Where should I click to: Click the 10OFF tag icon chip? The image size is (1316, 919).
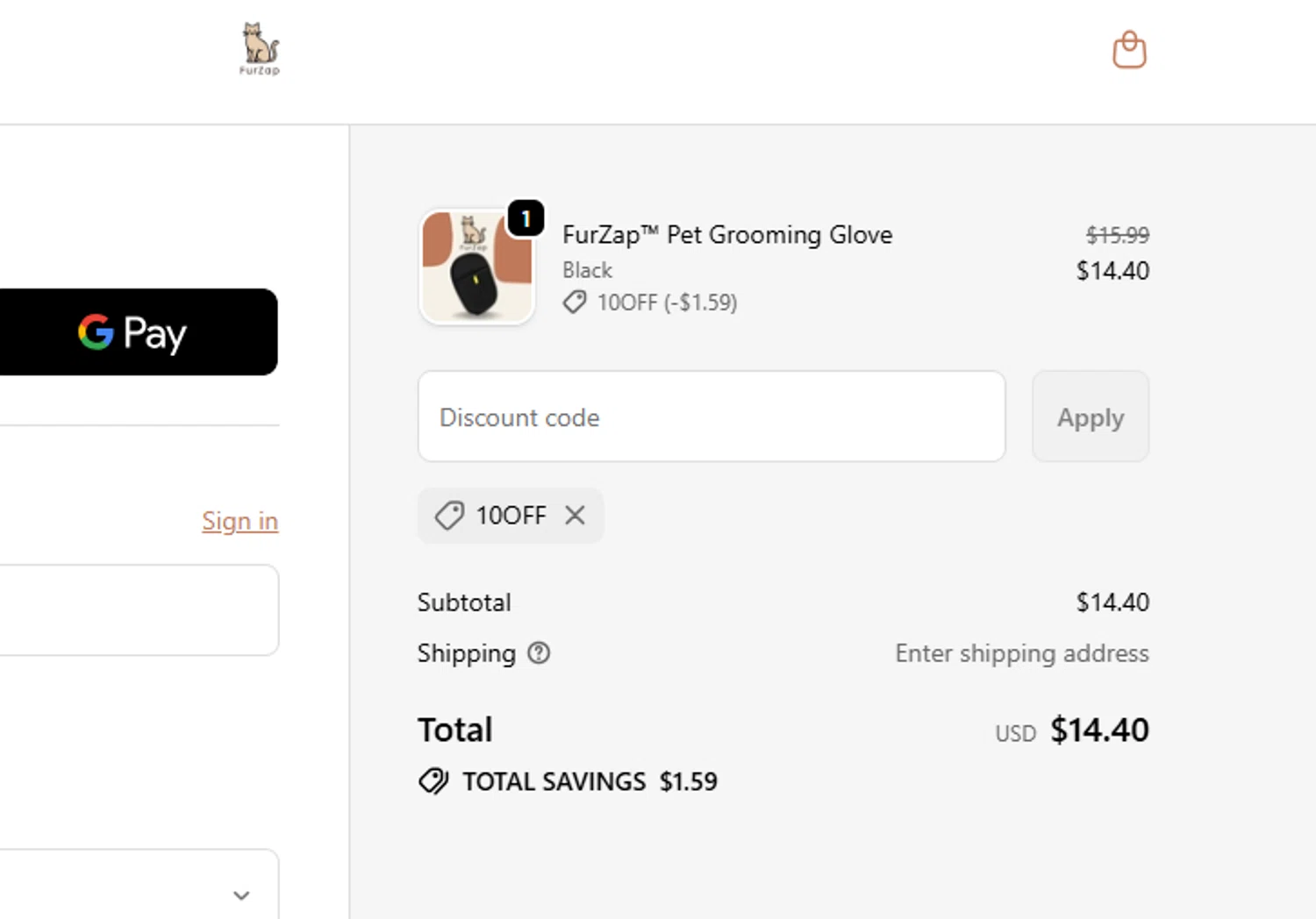(450, 516)
